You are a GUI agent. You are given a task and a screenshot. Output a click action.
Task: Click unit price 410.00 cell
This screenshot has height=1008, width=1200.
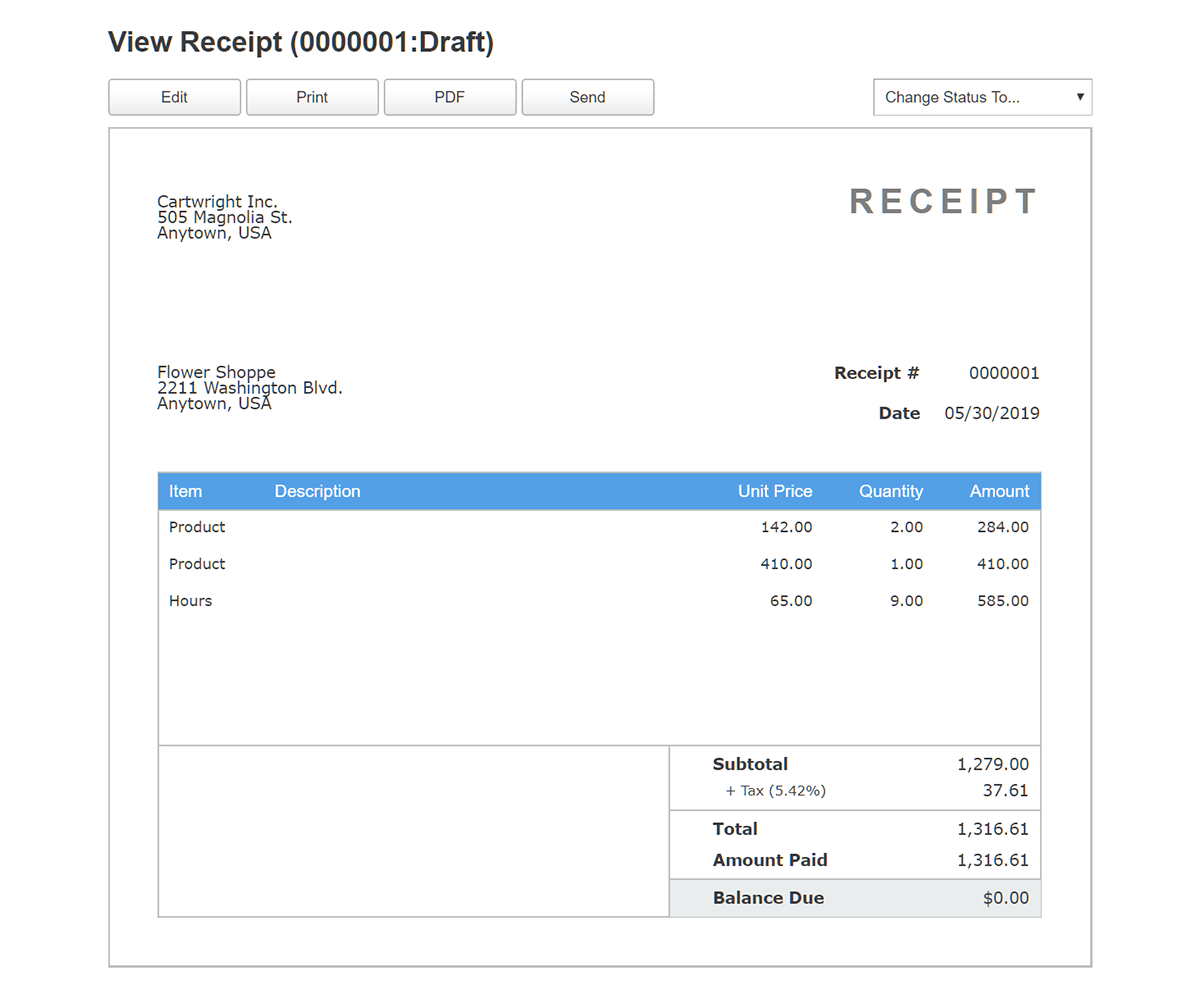(x=786, y=564)
